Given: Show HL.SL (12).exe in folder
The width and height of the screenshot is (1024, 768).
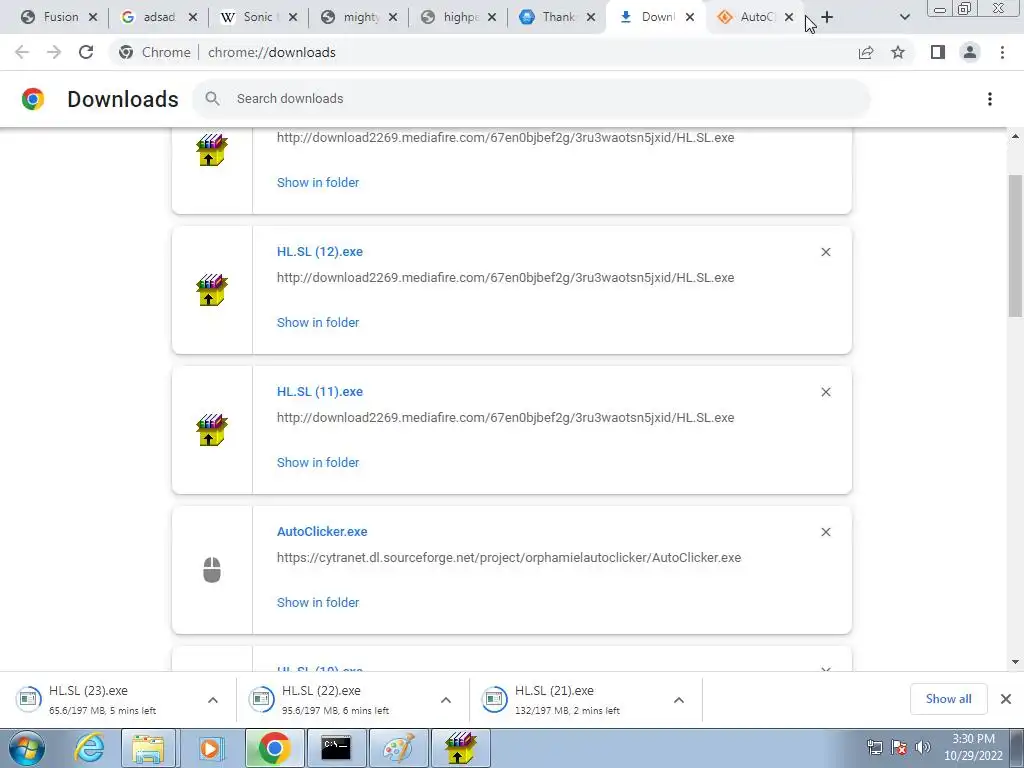Looking at the screenshot, I should (x=318, y=323).
